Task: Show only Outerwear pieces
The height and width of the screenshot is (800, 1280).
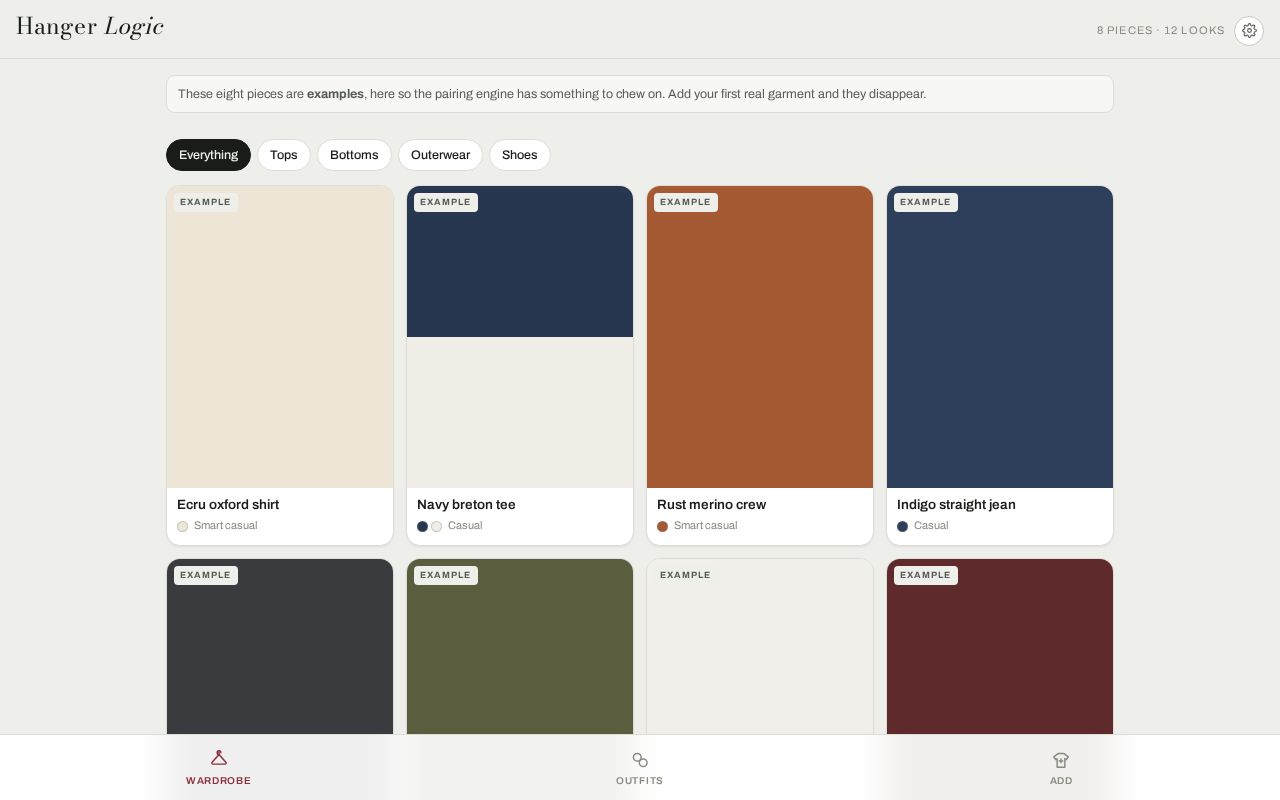Action: pyautogui.click(x=440, y=155)
